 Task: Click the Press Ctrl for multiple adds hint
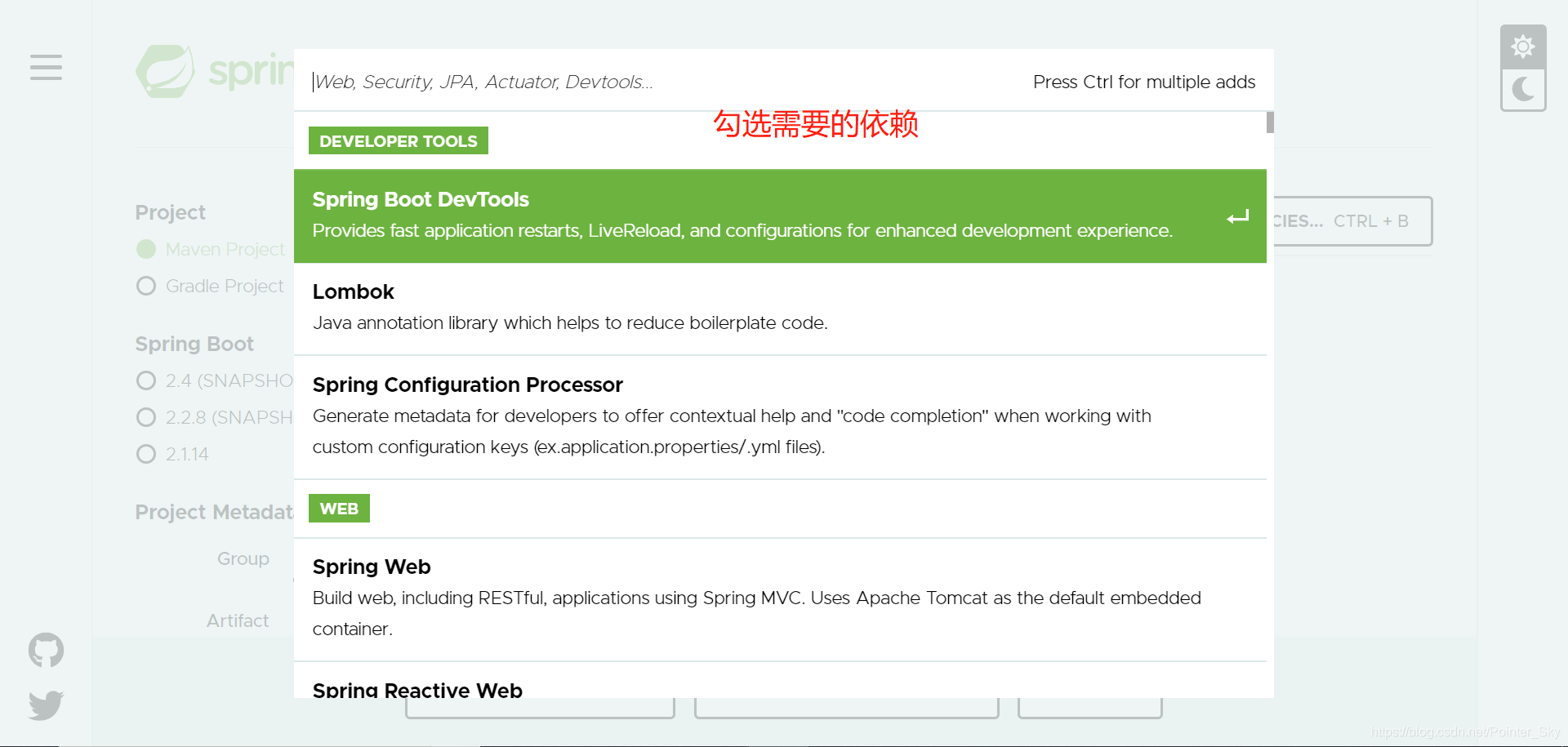tap(1144, 82)
